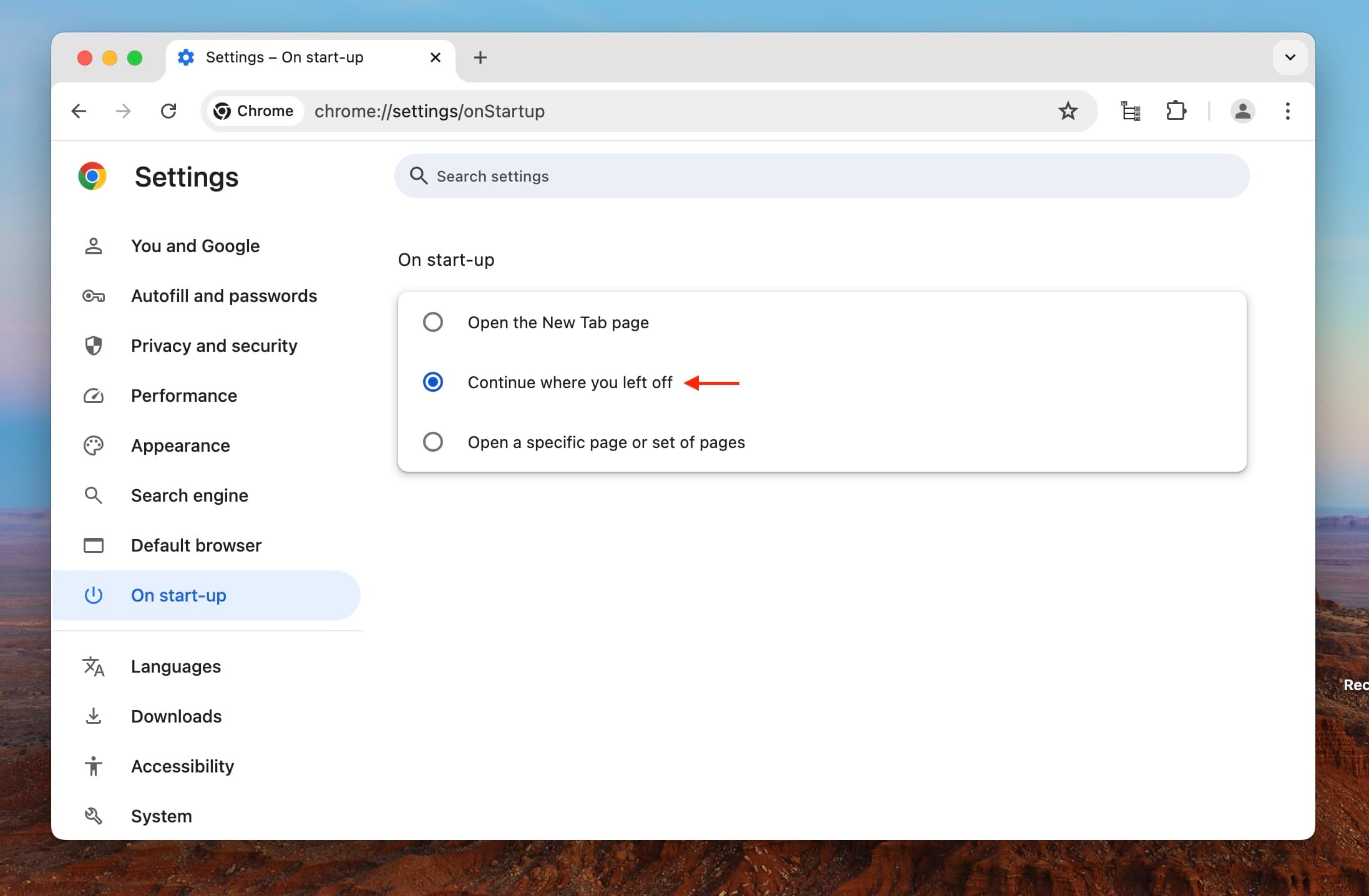Open a new tab with the plus button
The width and height of the screenshot is (1369, 896).
coord(479,57)
